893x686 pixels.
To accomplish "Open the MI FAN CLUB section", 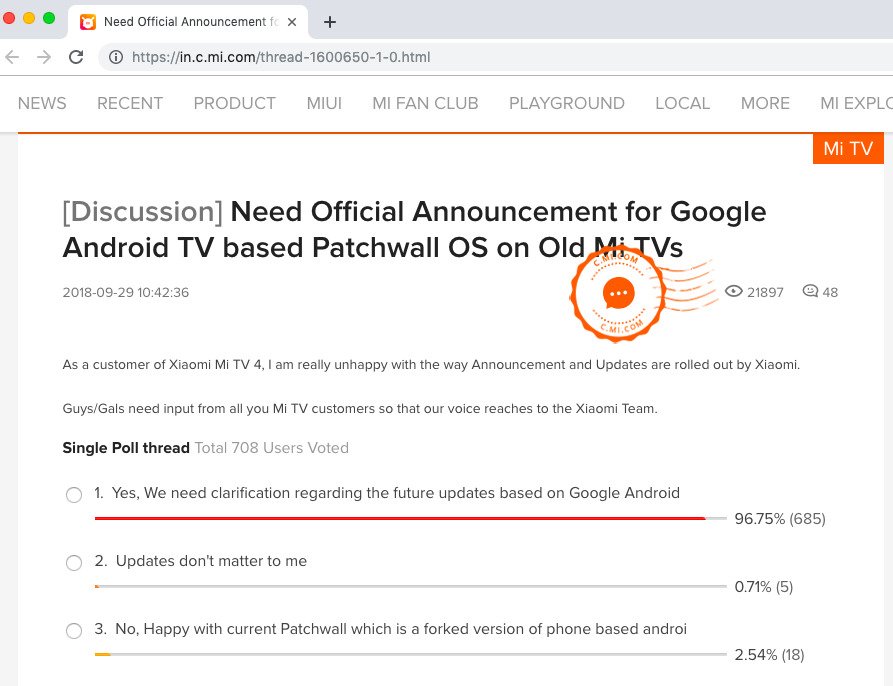I will (425, 103).
